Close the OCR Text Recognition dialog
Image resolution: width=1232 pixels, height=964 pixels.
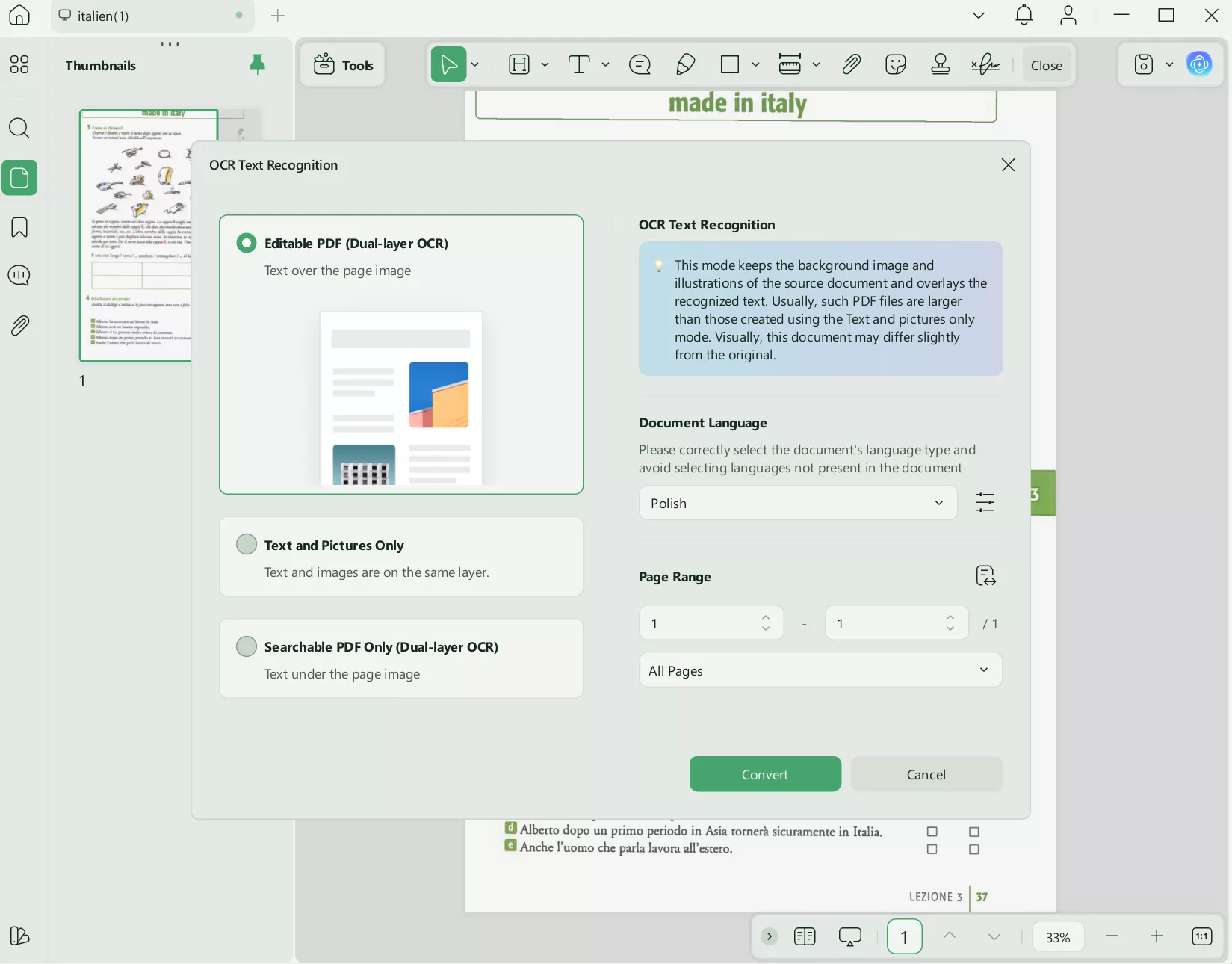(1008, 165)
